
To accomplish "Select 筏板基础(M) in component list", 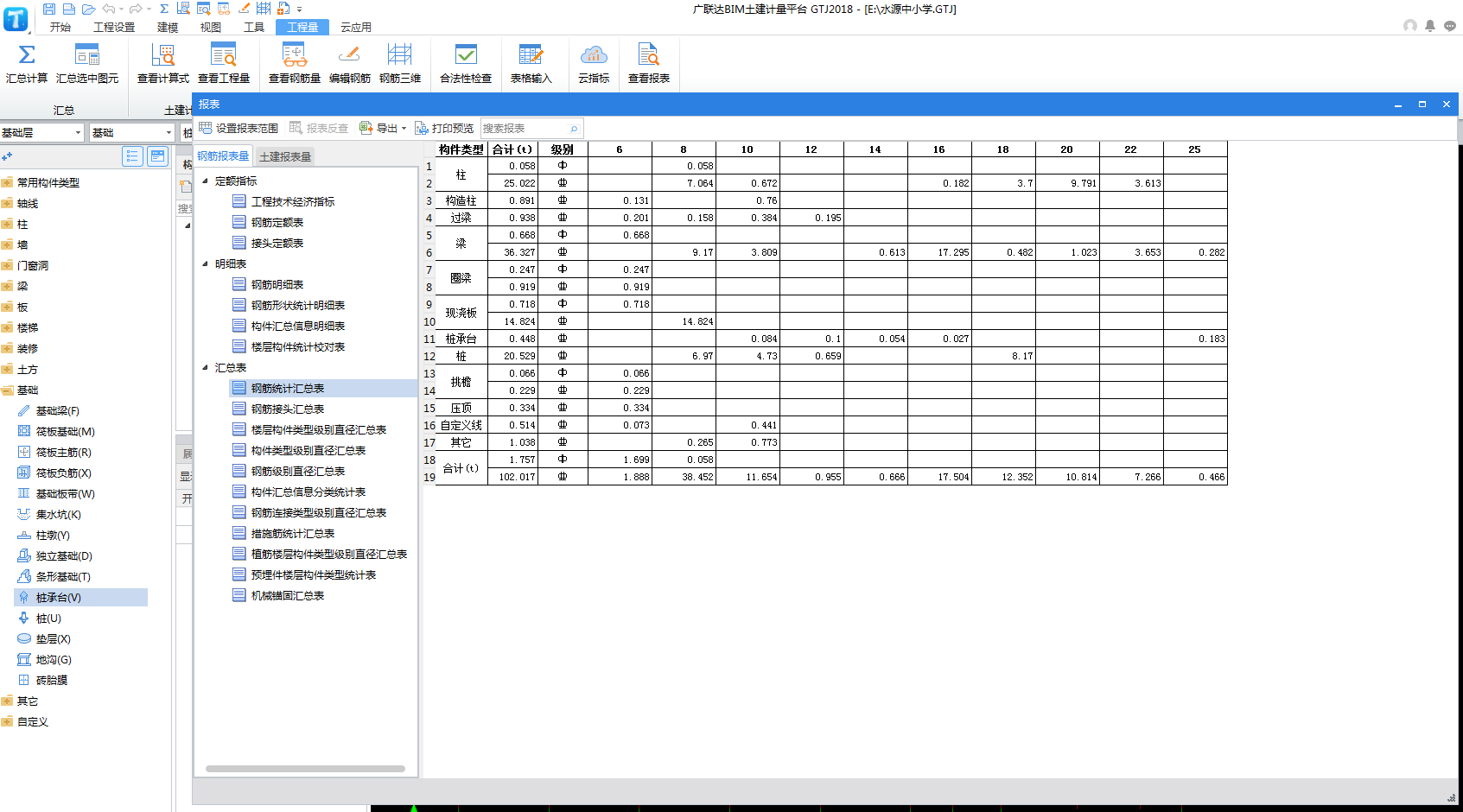I will pyautogui.click(x=65, y=431).
